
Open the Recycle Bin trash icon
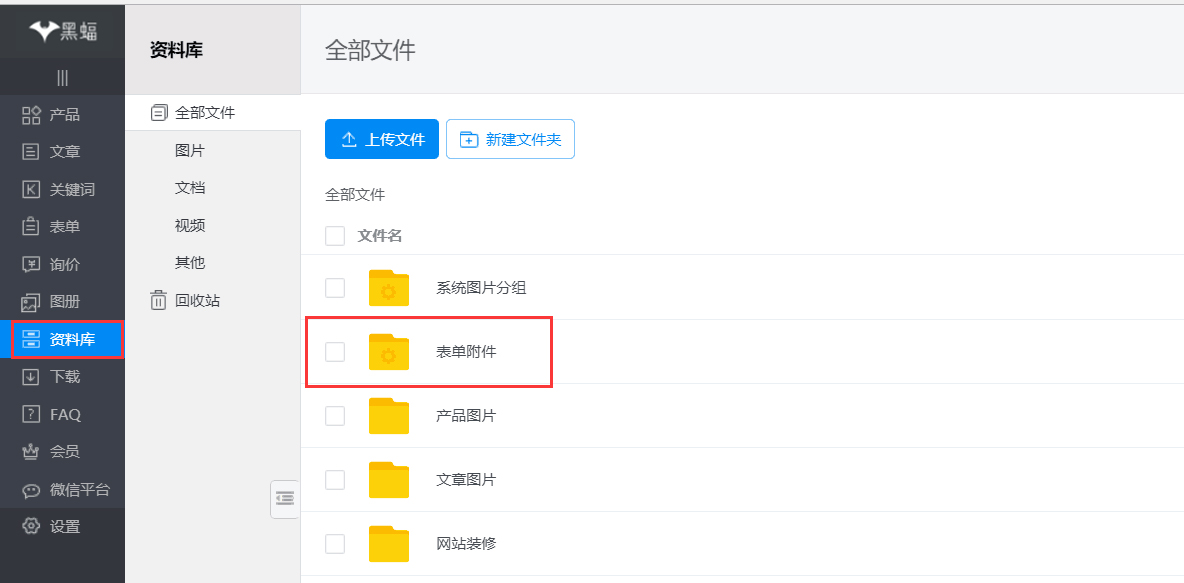point(158,300)
